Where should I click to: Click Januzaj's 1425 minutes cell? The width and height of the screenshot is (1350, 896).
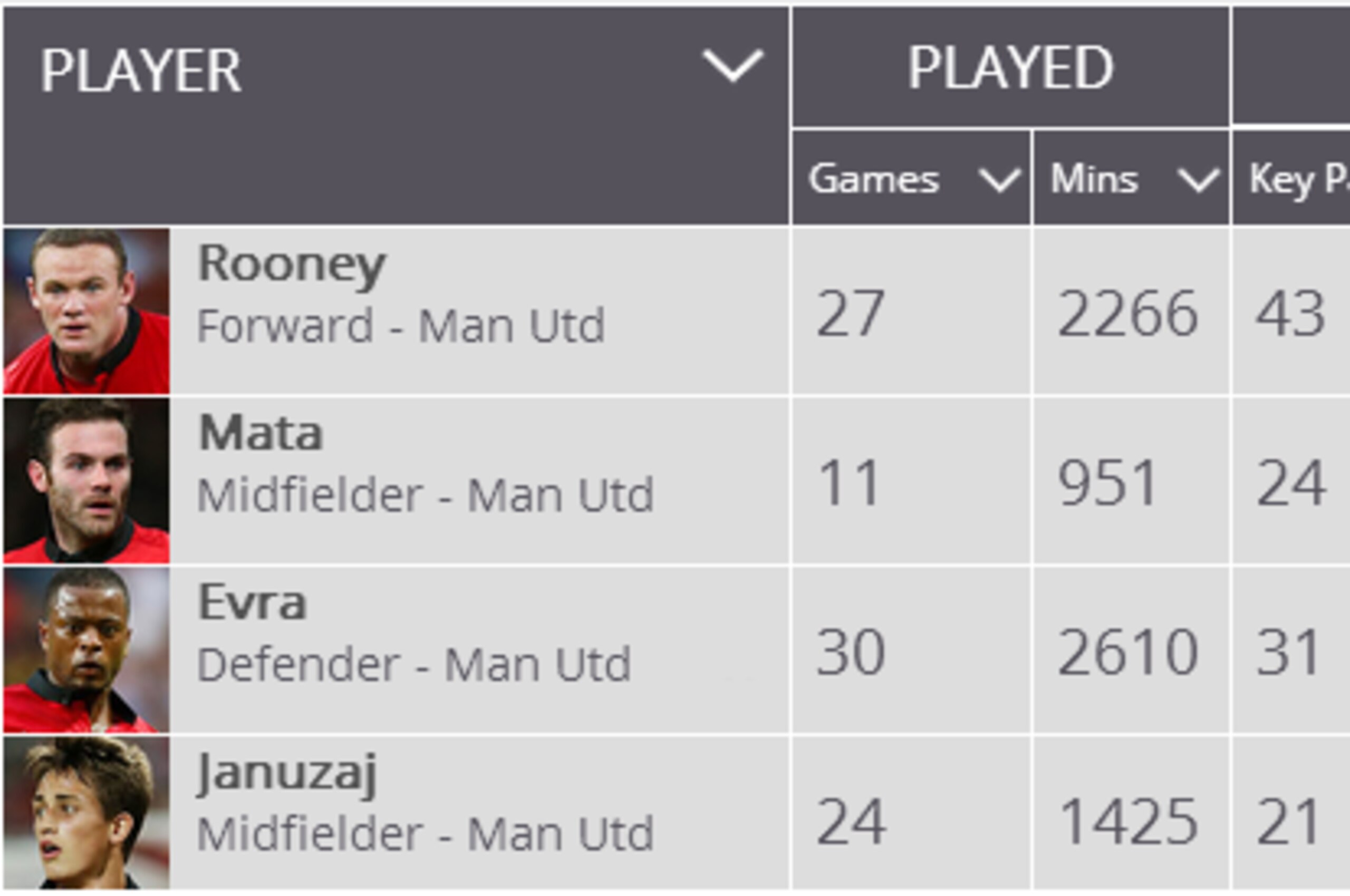(x=1131, y=813)
